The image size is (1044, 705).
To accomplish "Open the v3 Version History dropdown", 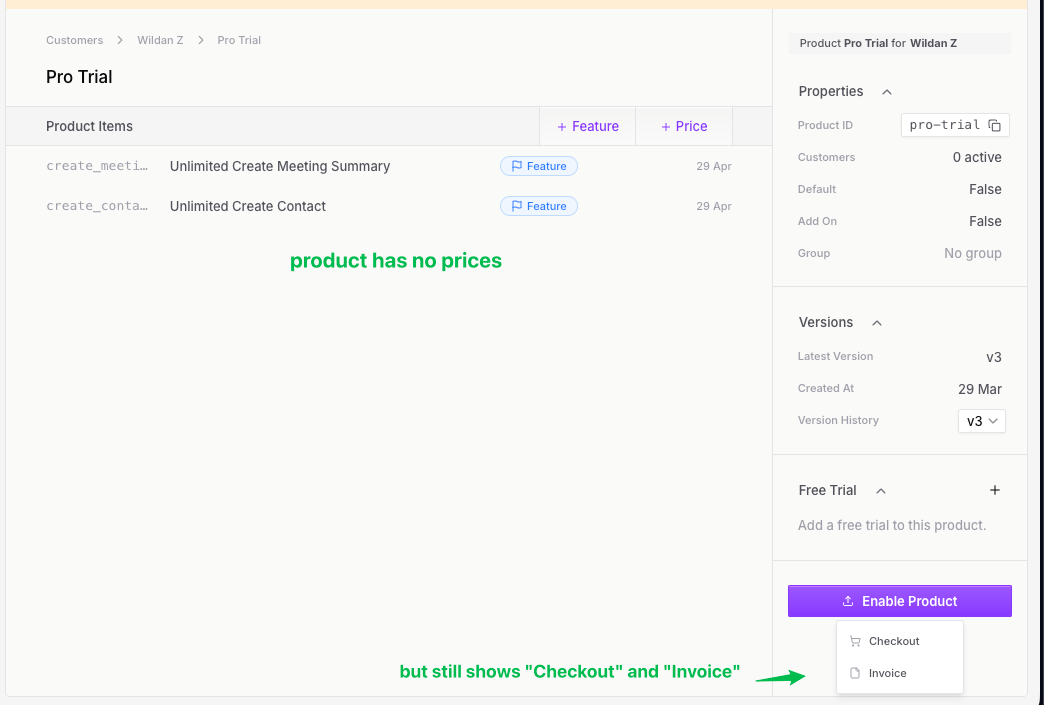I will pos(981,421).
